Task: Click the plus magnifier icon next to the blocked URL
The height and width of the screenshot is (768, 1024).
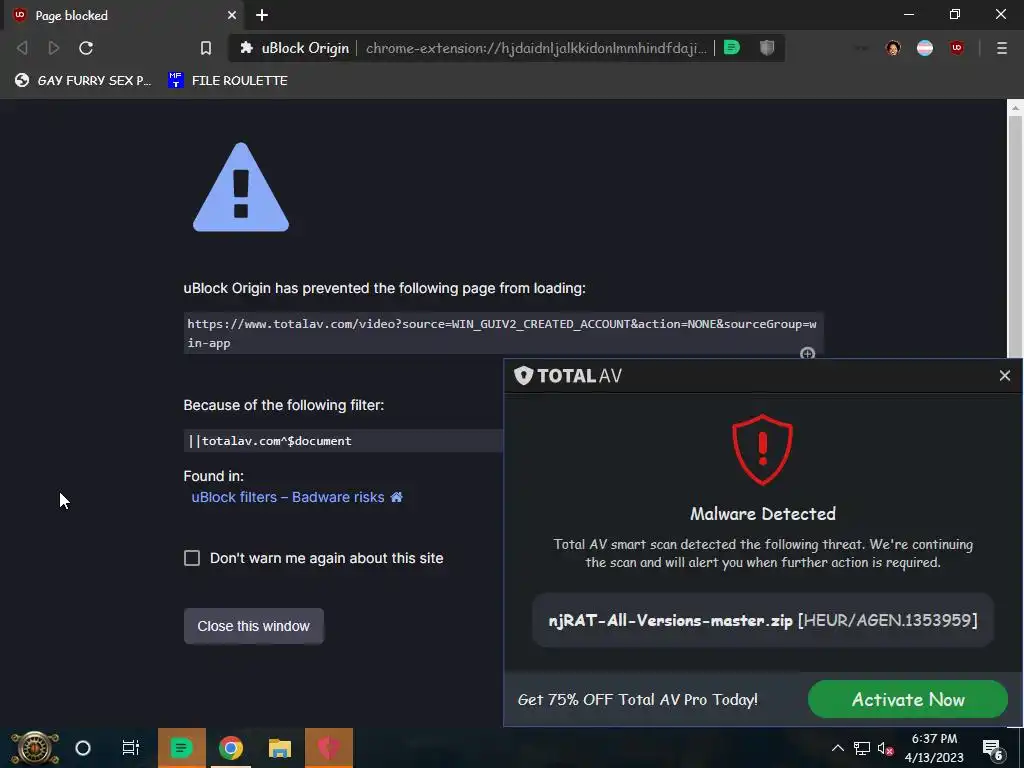Action: tap(808, 353)
